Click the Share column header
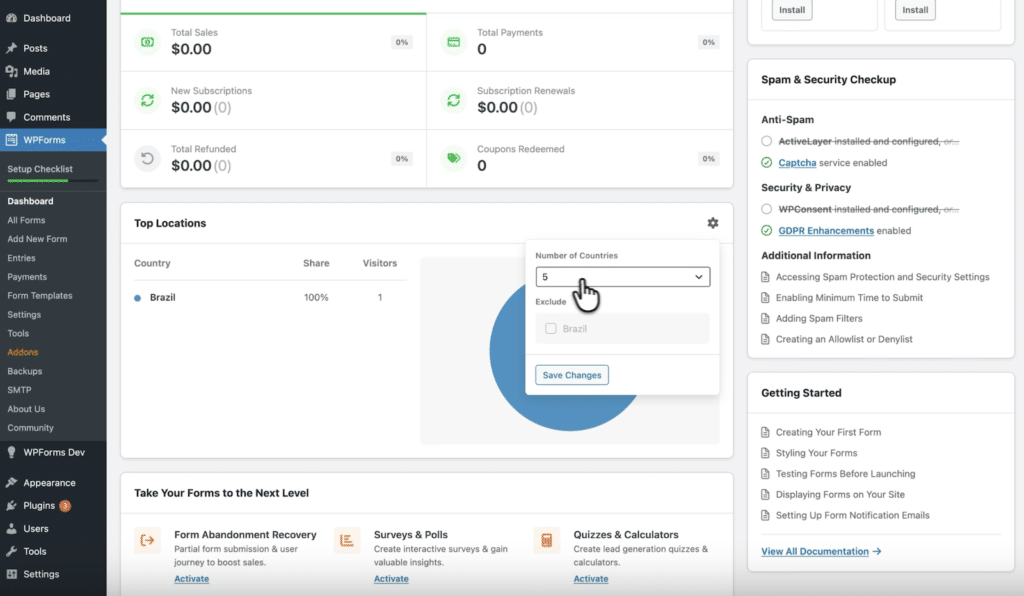1024x596 pixels. (x=316, y=263)
